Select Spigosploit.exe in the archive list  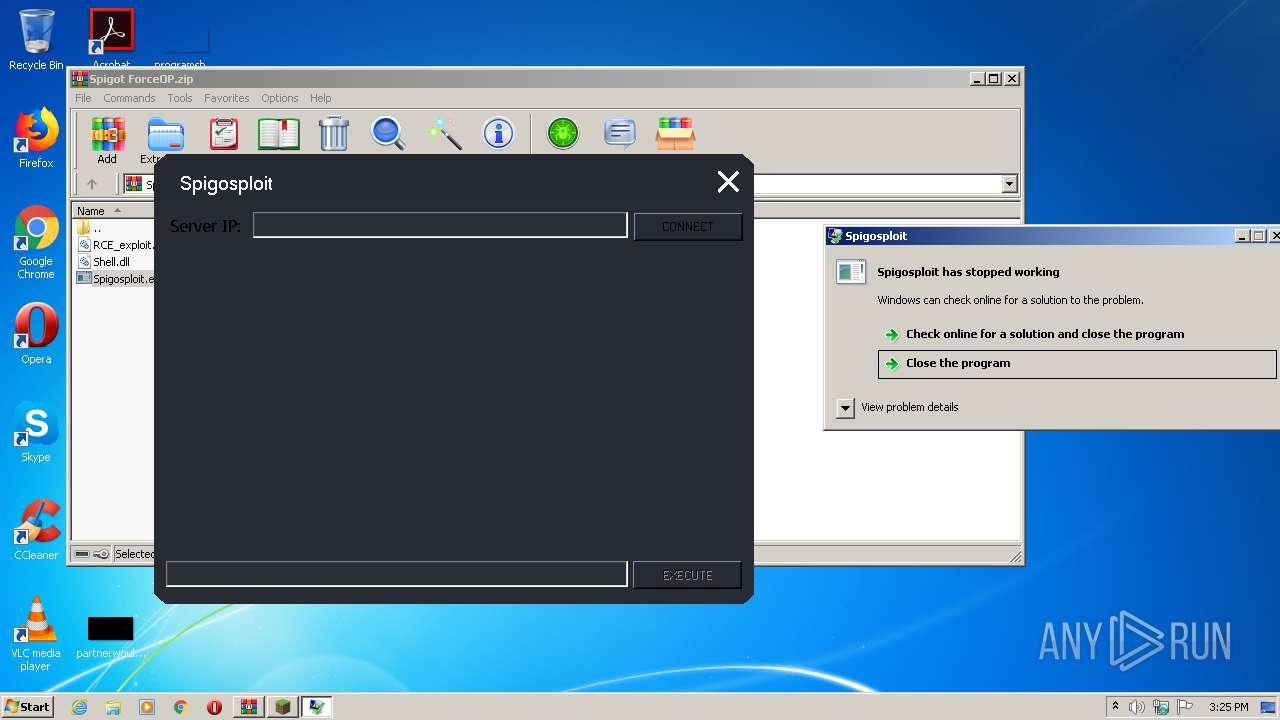click(x=115, y=279)
